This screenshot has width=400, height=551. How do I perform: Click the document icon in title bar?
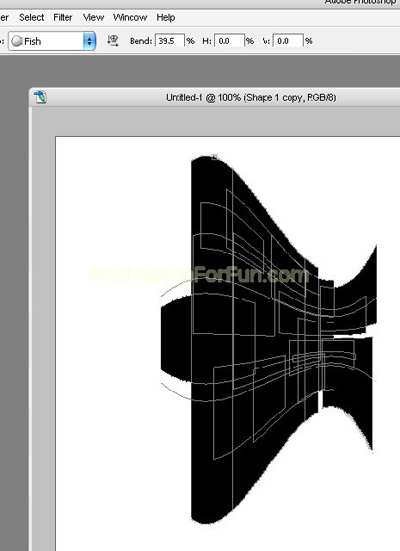40,97
